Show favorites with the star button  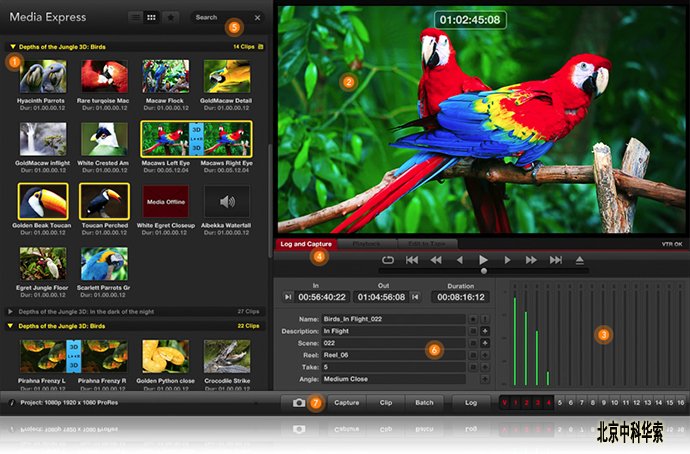pyautogui.click(x=170, y=18)
